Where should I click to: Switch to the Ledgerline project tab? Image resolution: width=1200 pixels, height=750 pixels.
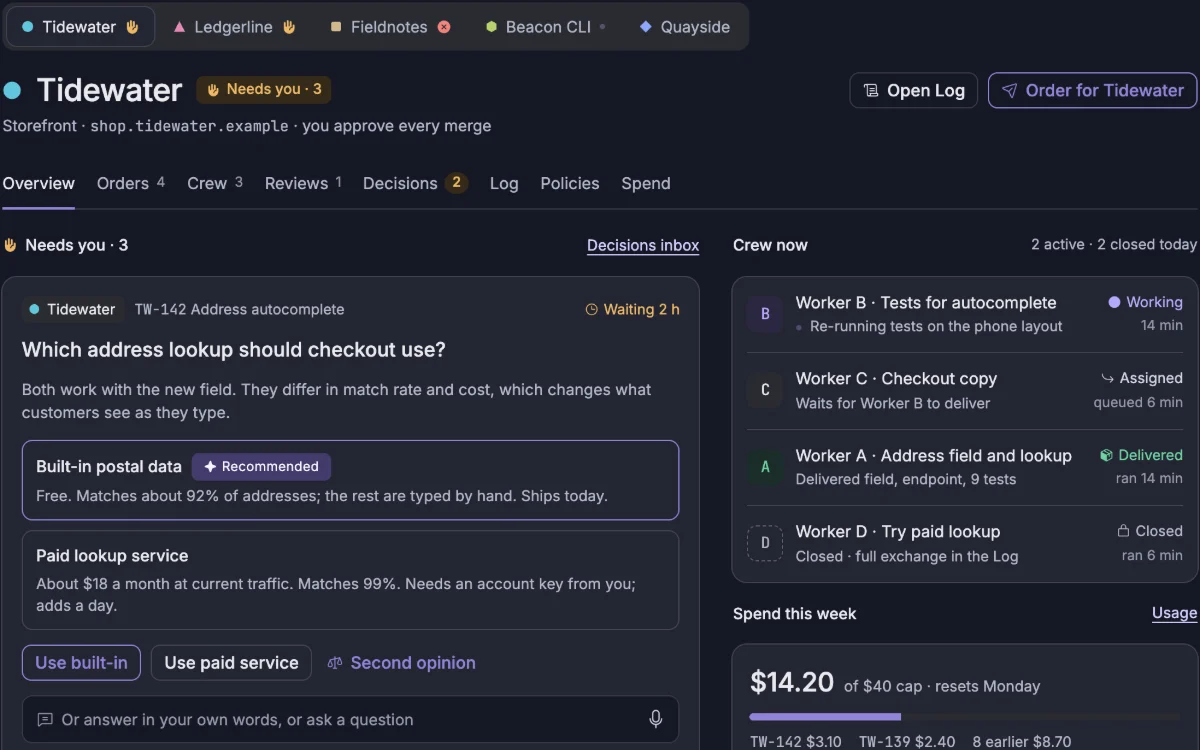[x=234, y=27]
